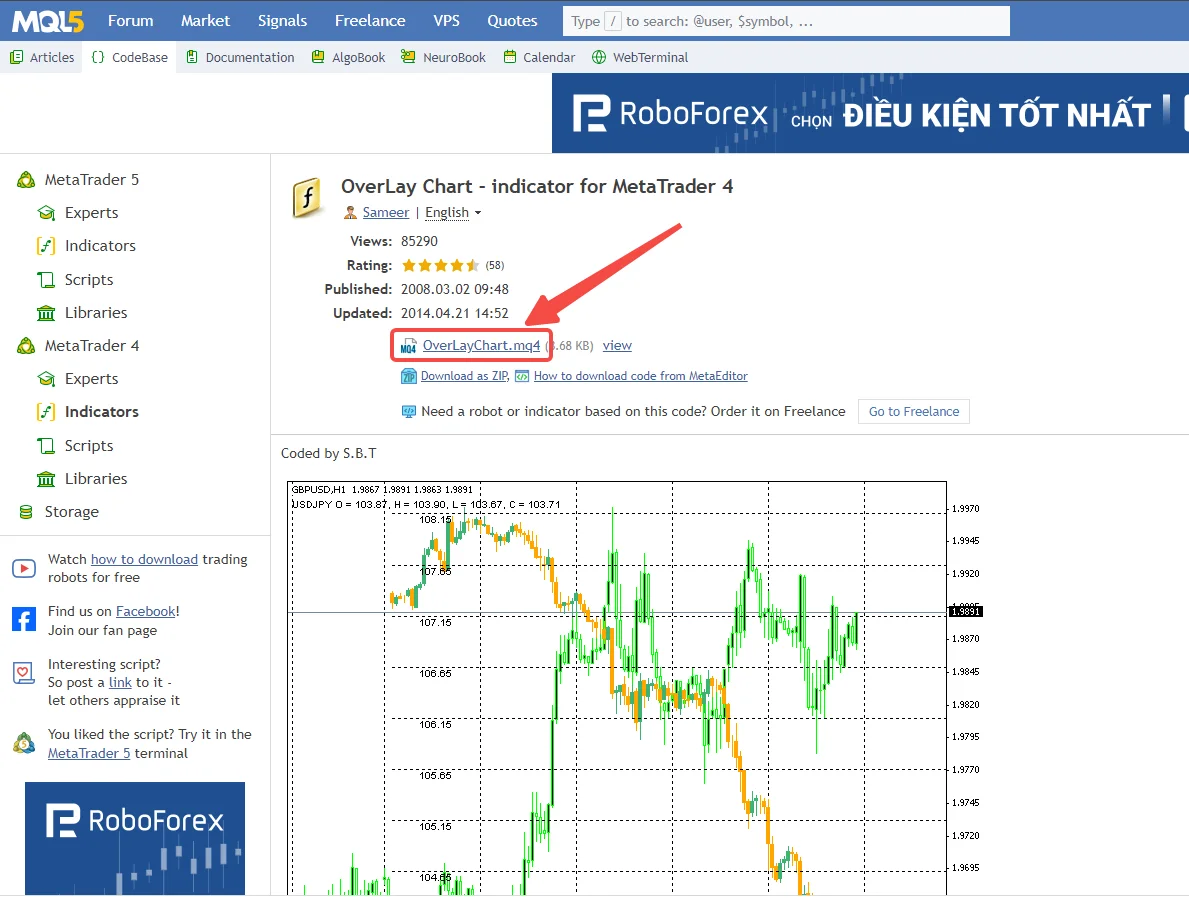Click the MetaTrader 5 Libraries icon
Viewport: 1189px width, 898px height.
tap(46, 312)
